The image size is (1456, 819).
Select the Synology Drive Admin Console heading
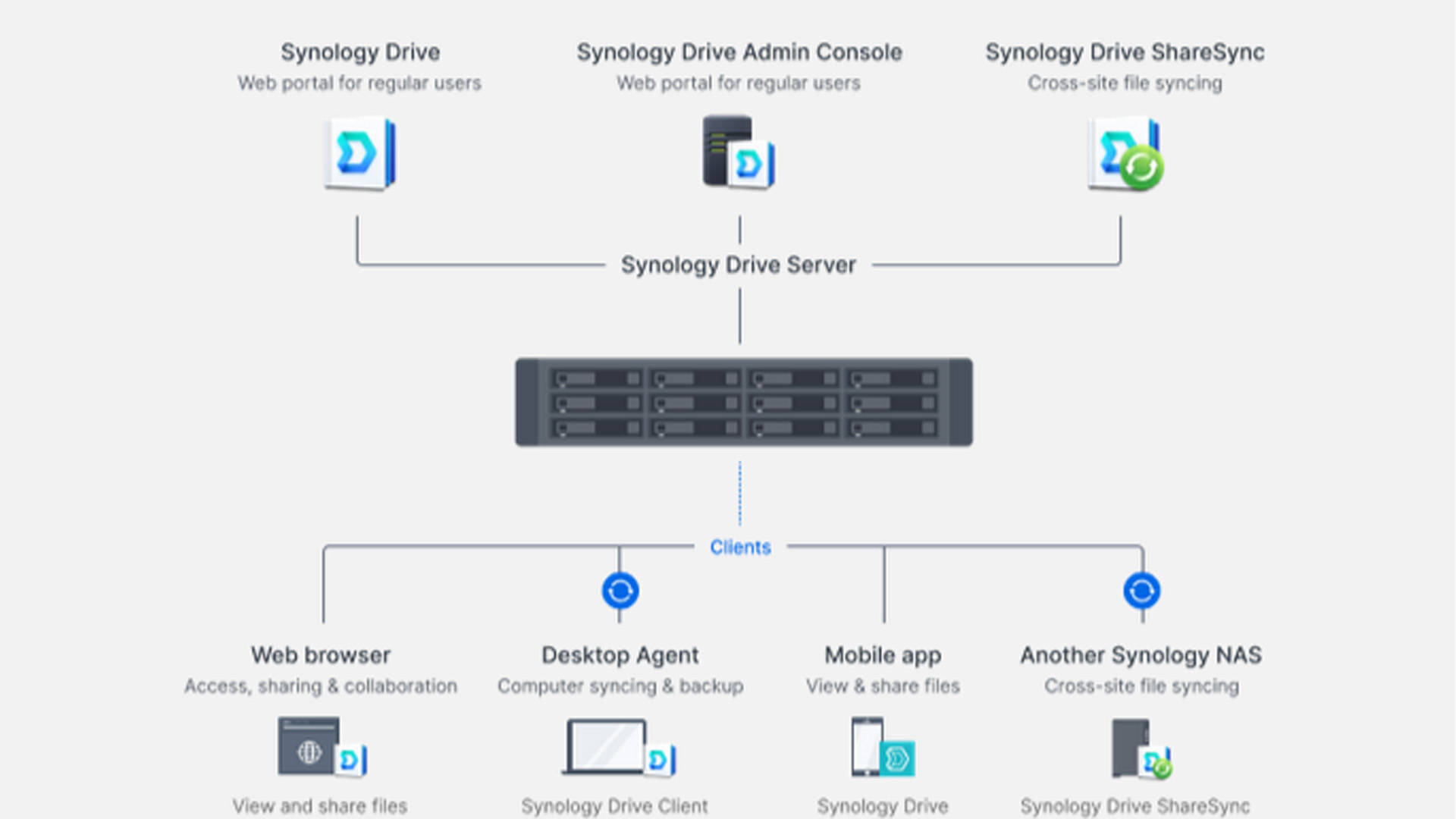[739, 52]
